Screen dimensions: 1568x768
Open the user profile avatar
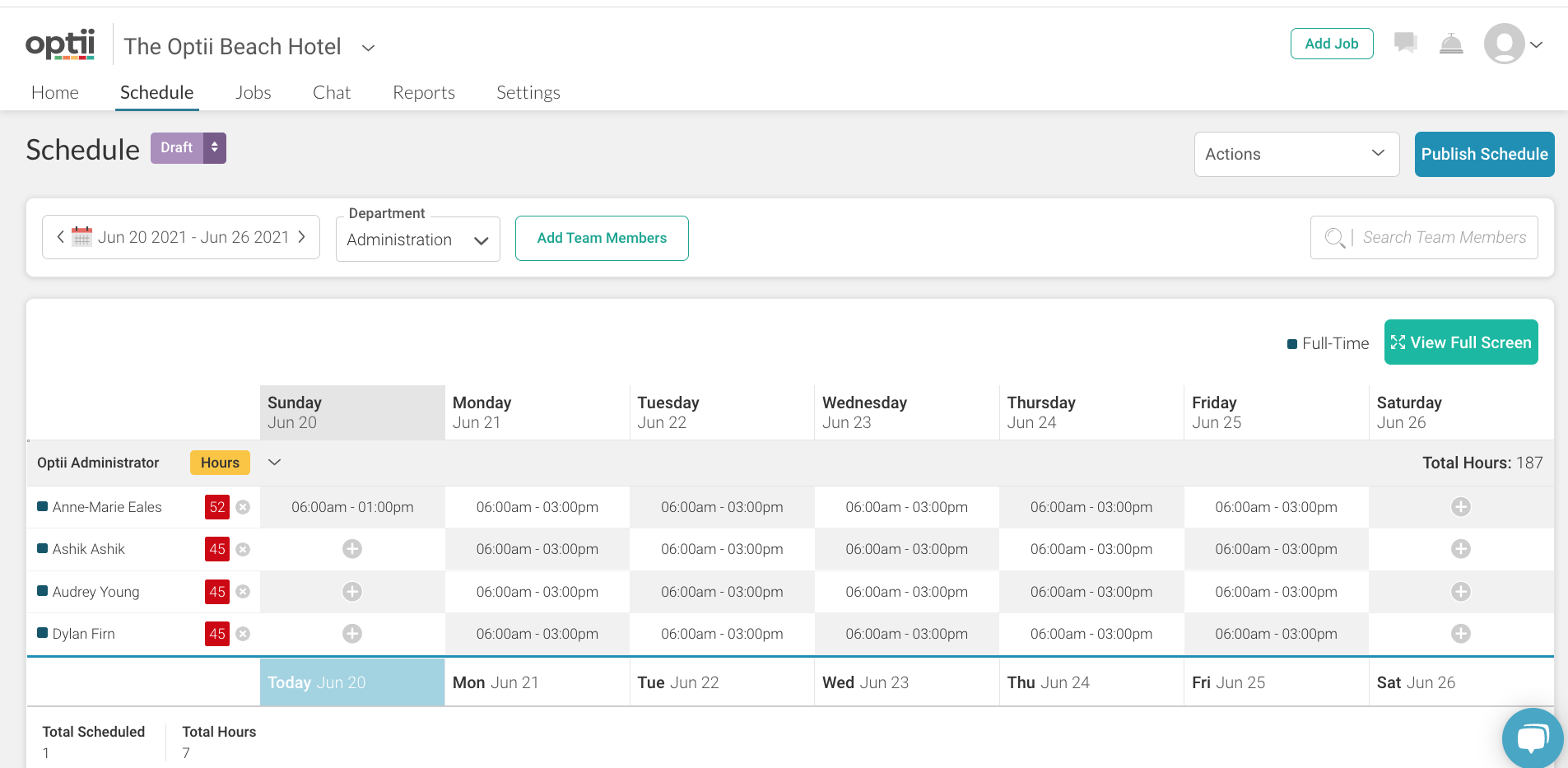(1504, 44)
